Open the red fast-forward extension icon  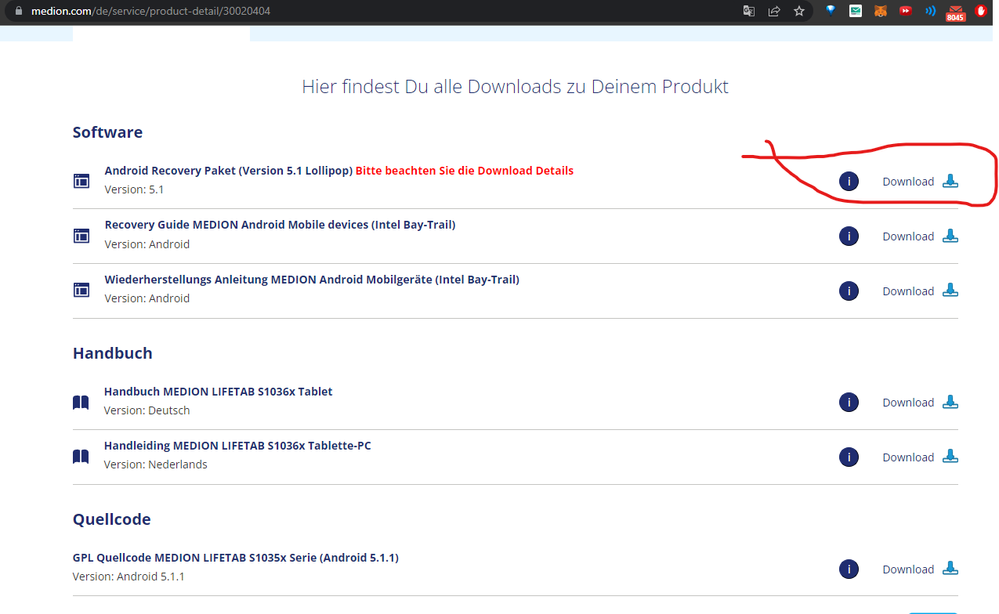click(905, 11)
